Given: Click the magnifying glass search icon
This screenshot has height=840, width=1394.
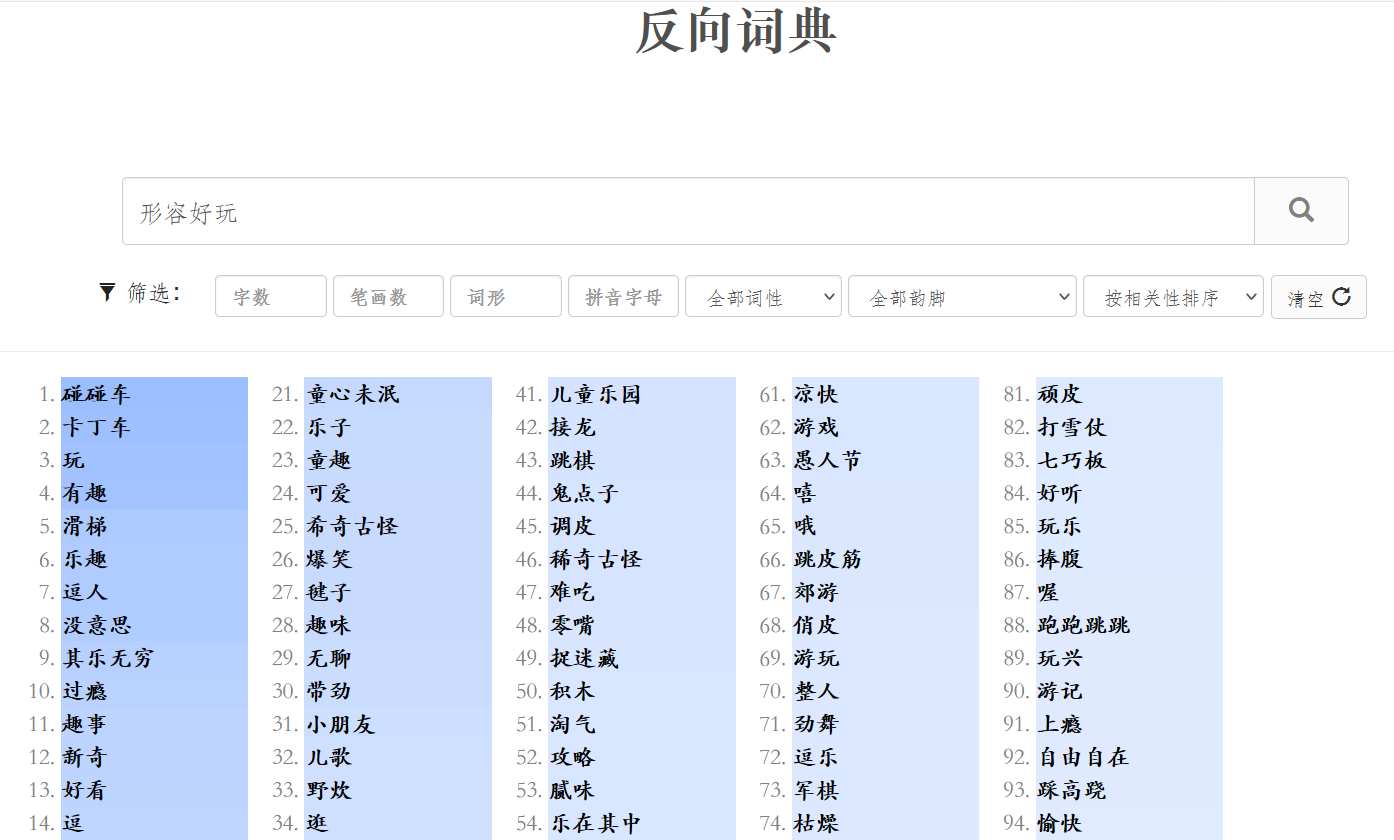Looking at the screenshot, I should 1300,210.
